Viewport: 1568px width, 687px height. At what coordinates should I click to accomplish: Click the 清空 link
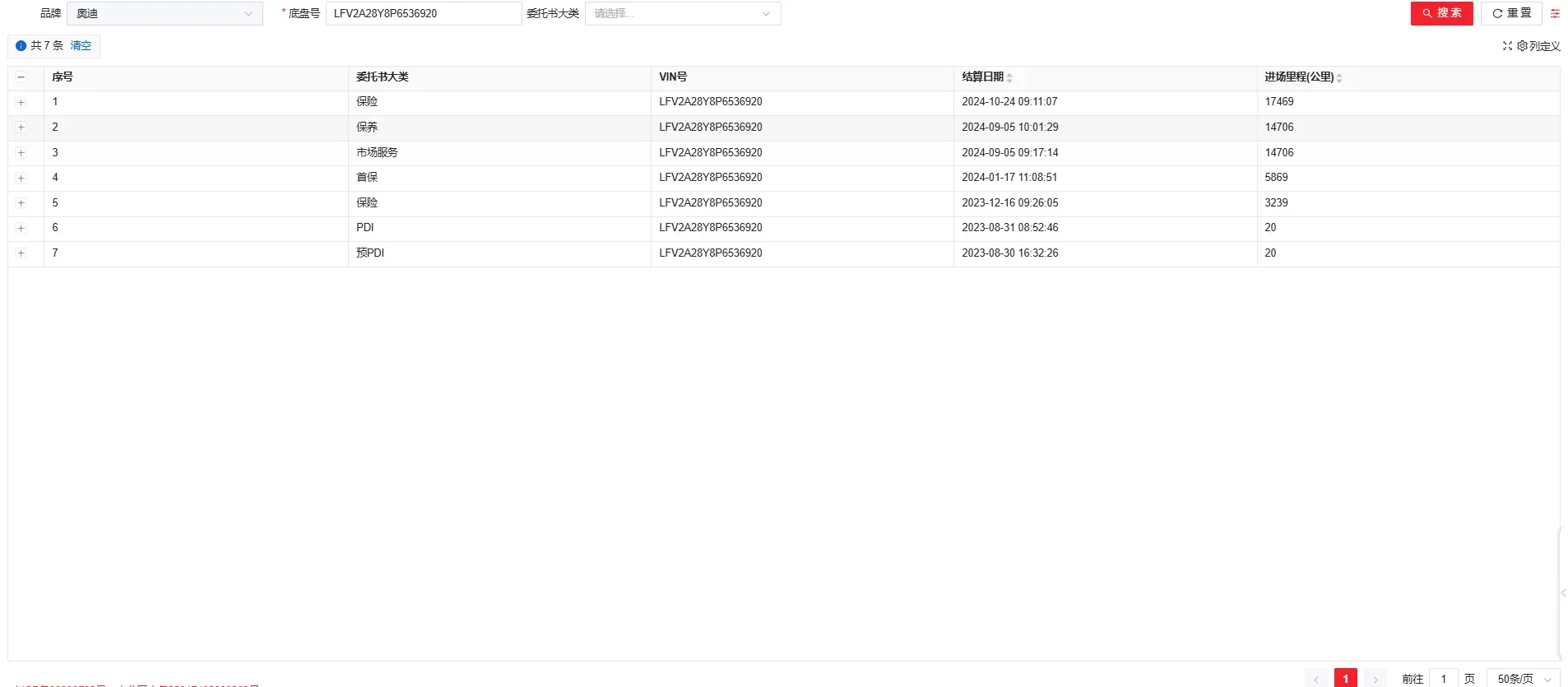(x=81, y=46)
